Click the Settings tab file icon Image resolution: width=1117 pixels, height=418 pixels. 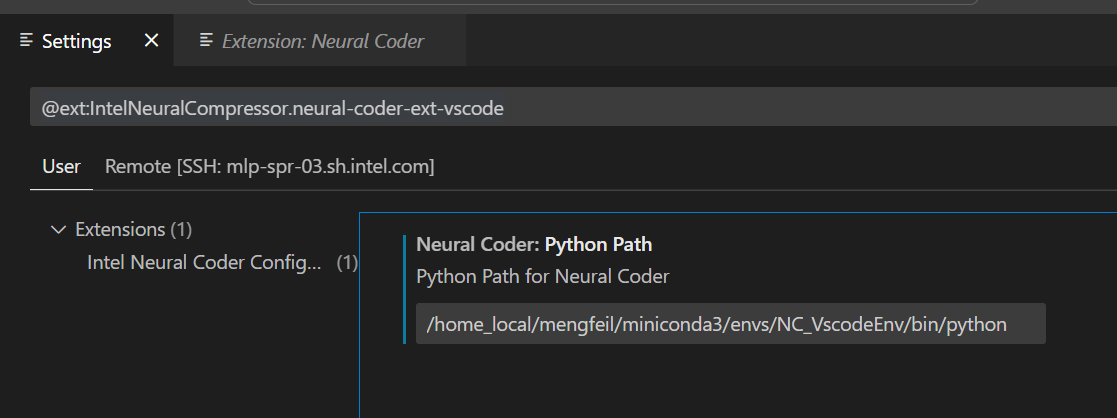(x=27, y=41)
